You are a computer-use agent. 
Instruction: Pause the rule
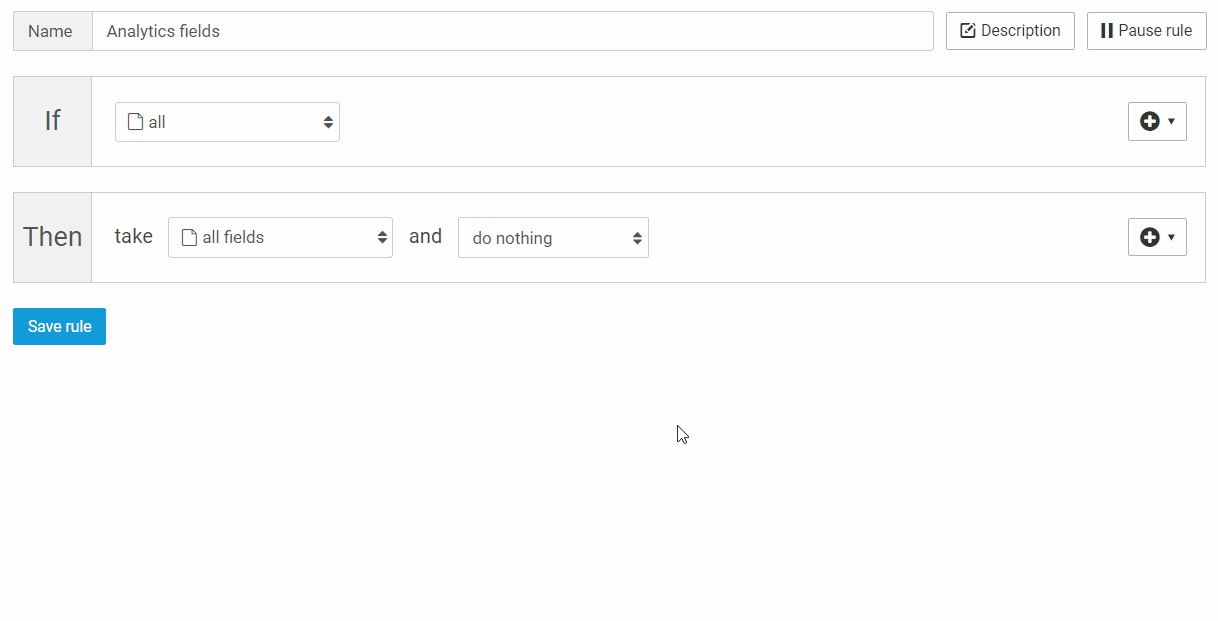(1146, 30)
